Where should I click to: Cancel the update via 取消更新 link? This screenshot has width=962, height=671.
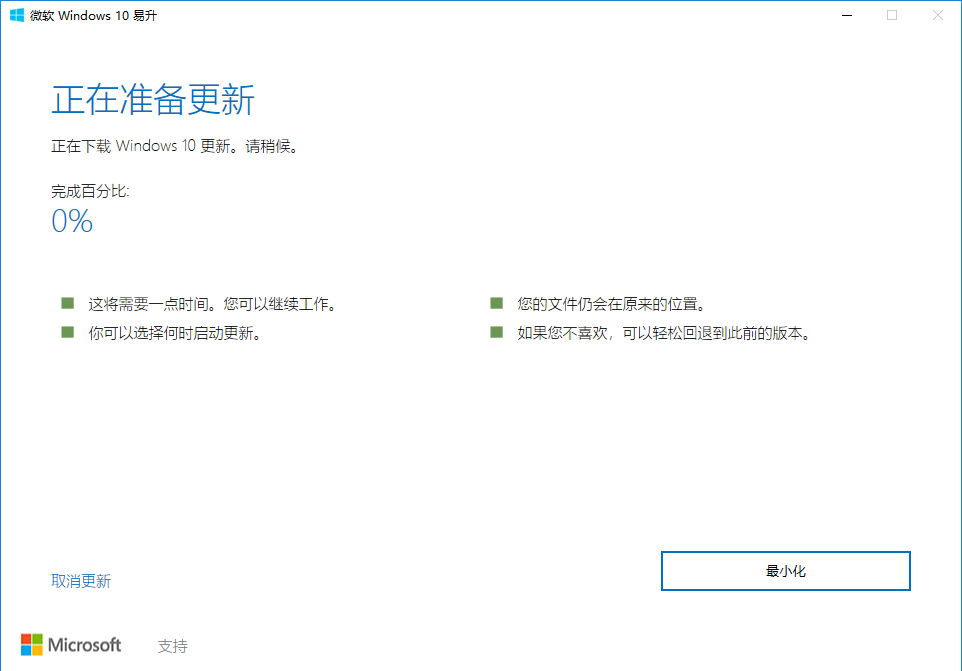pyautogui.click(x=81, y=581)
